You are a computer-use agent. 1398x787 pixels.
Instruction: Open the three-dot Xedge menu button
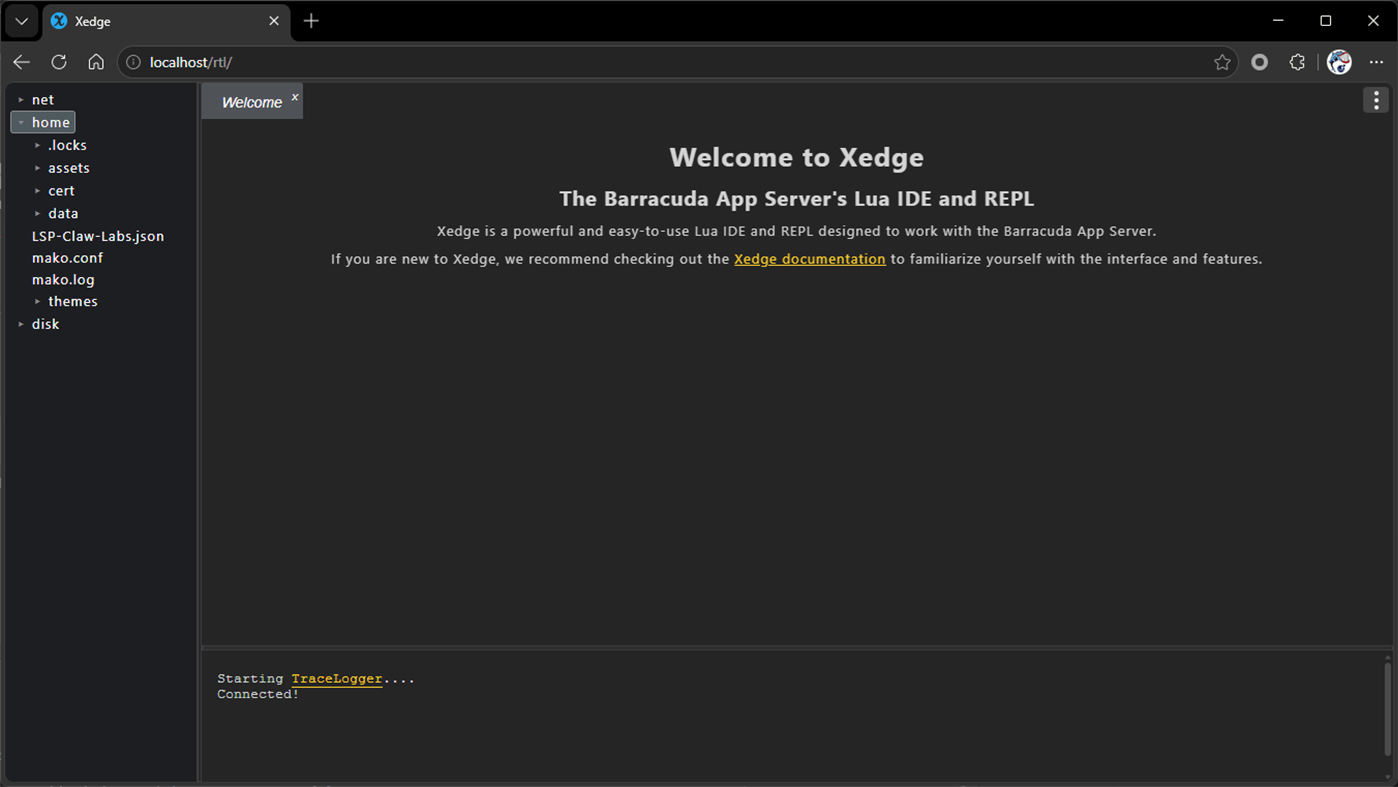[1376, 100]
